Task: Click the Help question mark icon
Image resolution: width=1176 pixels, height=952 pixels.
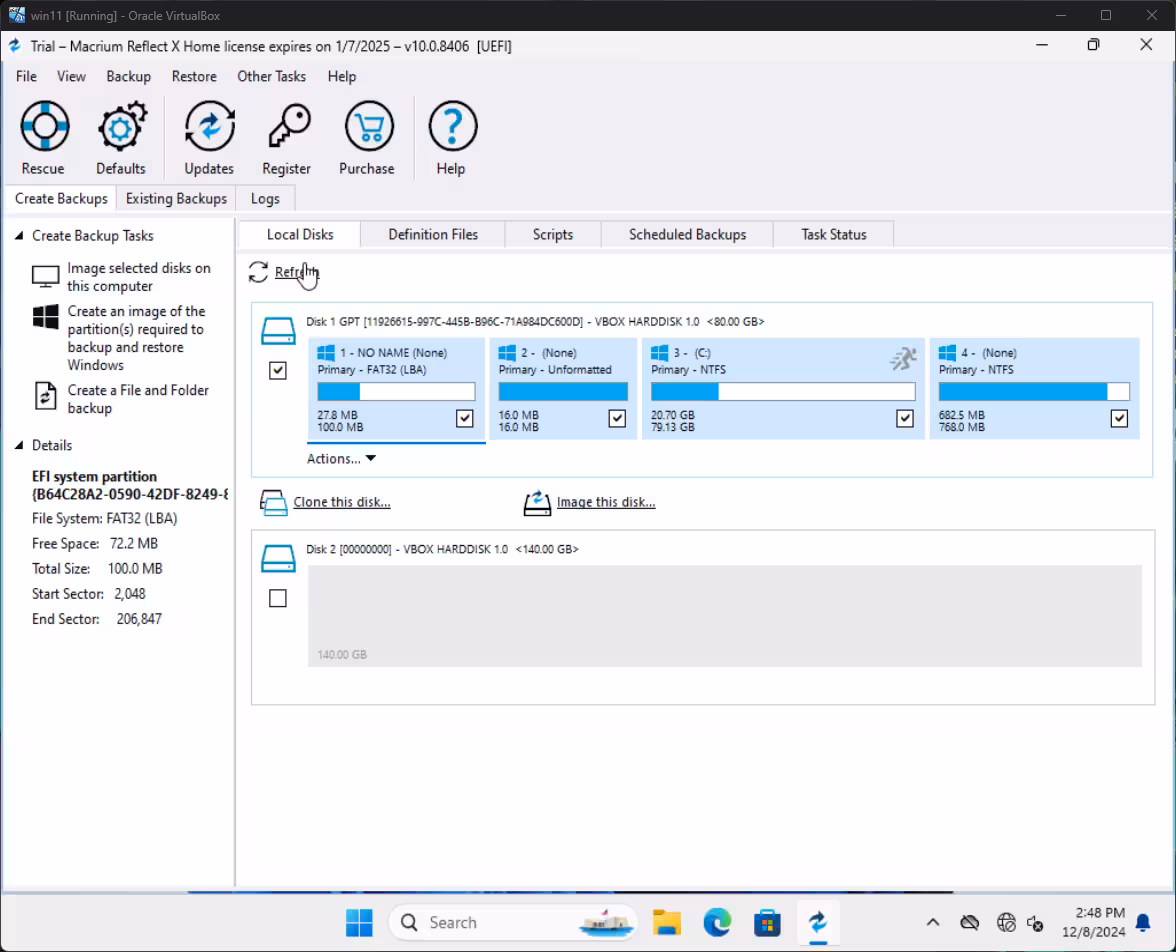Action: (451, 127)
